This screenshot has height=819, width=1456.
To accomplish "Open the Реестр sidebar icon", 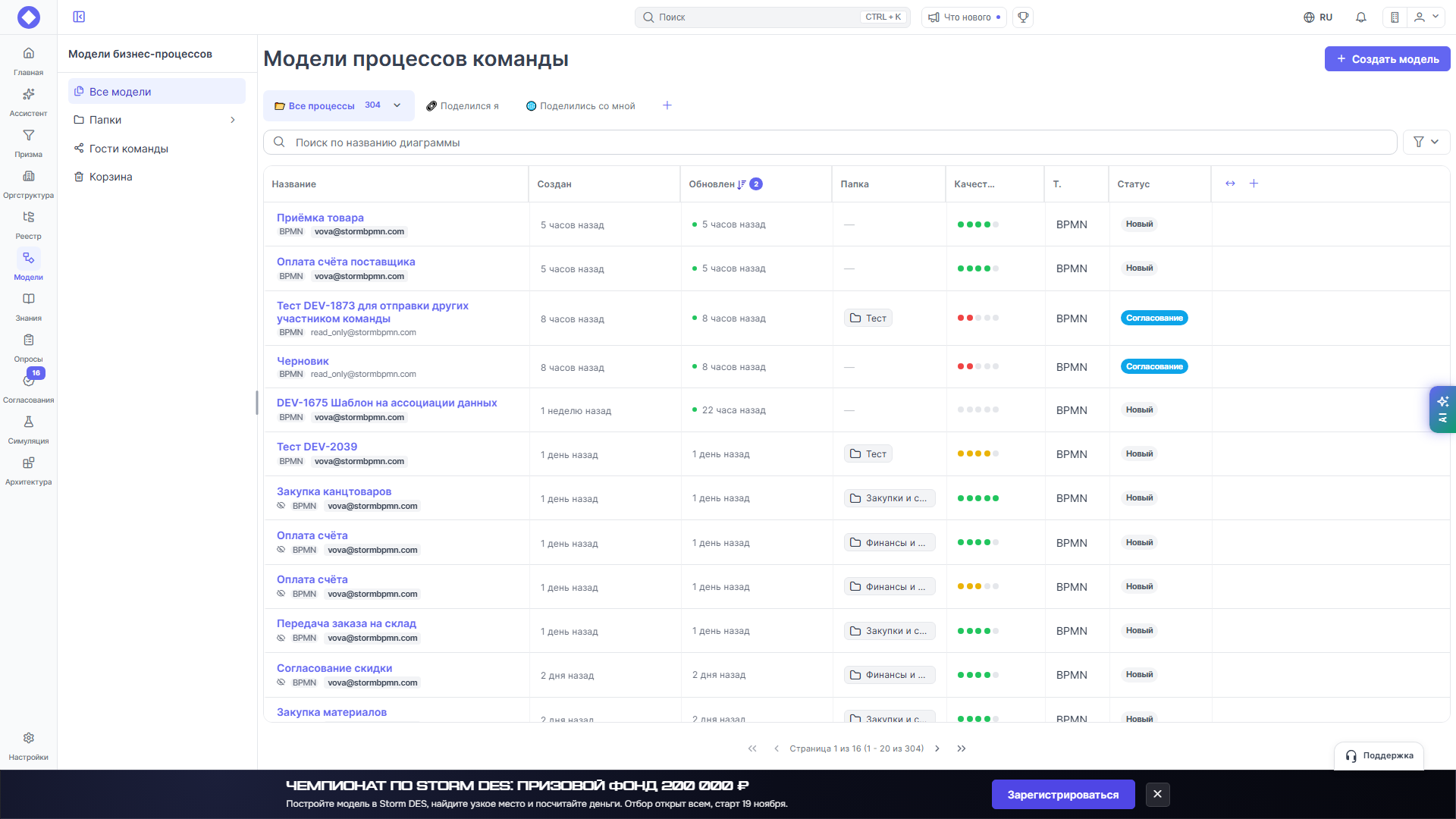I will [x=28, y=217].
